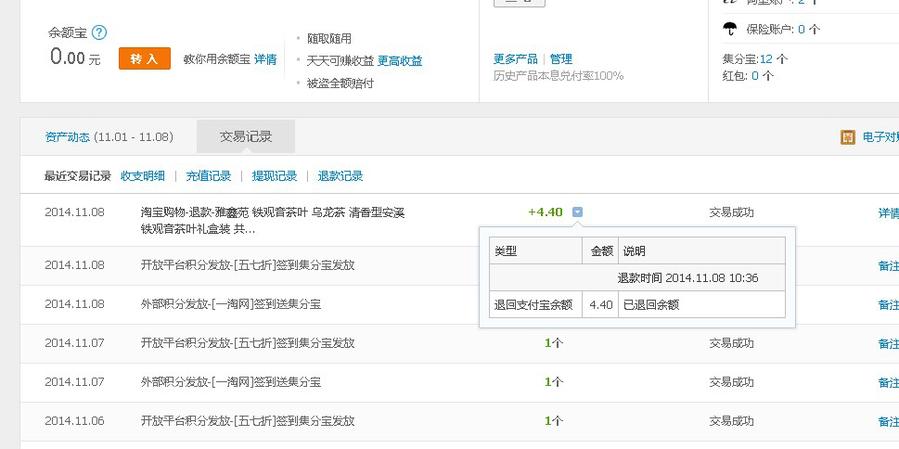Viewport: 899px width, 449px height.
Task: Open the 备注 link for 2014.11.06 row
Action: coord(889,421)
